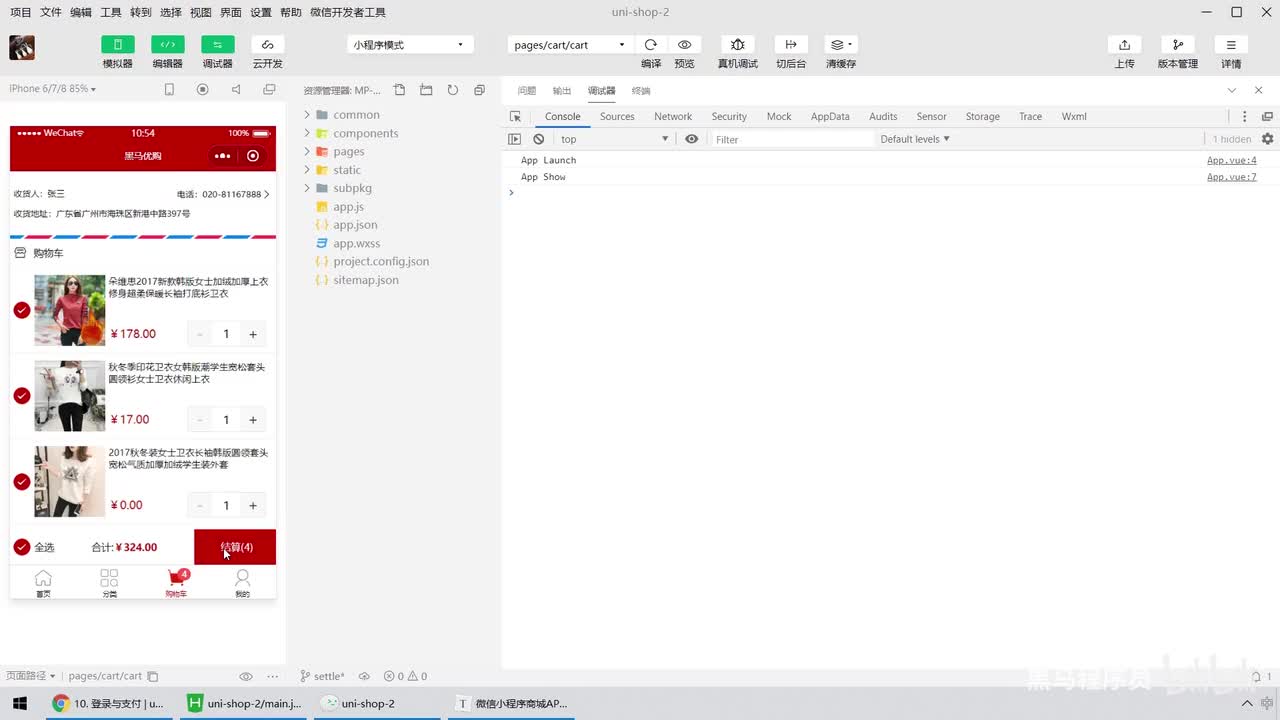Click the console Filter input field
The image size is (1280, 720).
(x=790, y=139)
